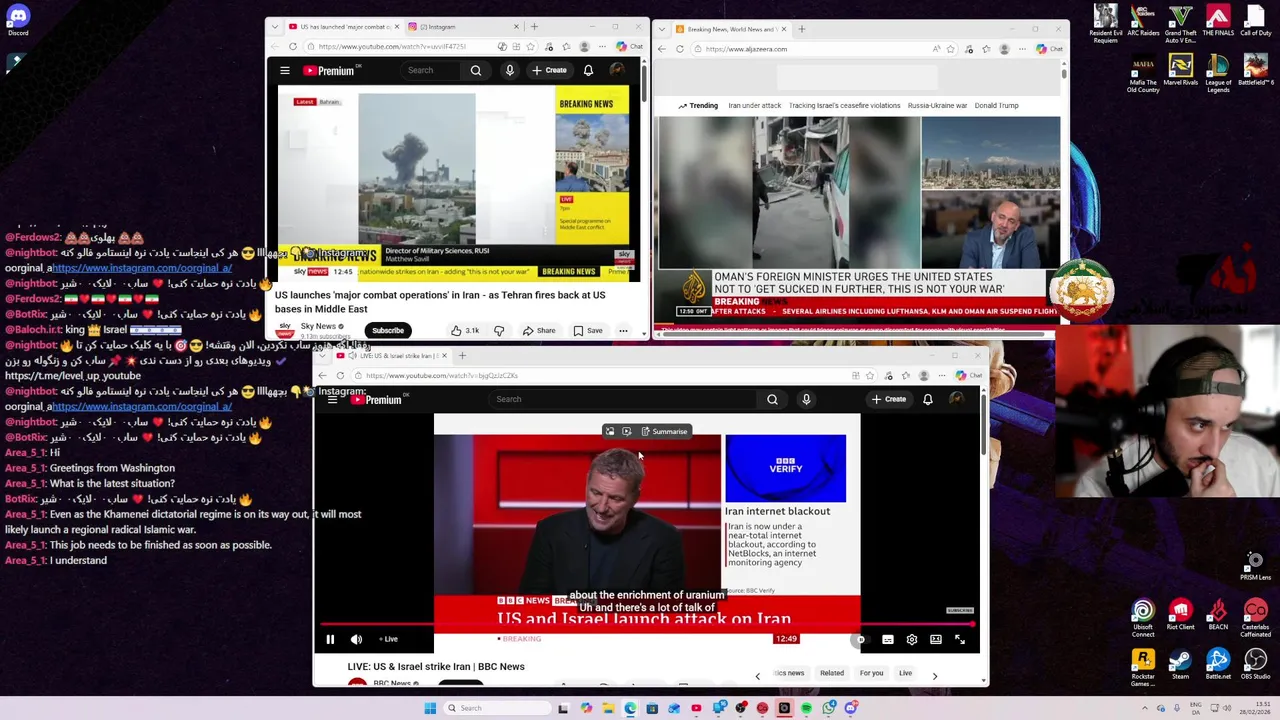
Task: Open a new tab in Sky News browser window
Action: pyautogui.click(x=534, y=27)
